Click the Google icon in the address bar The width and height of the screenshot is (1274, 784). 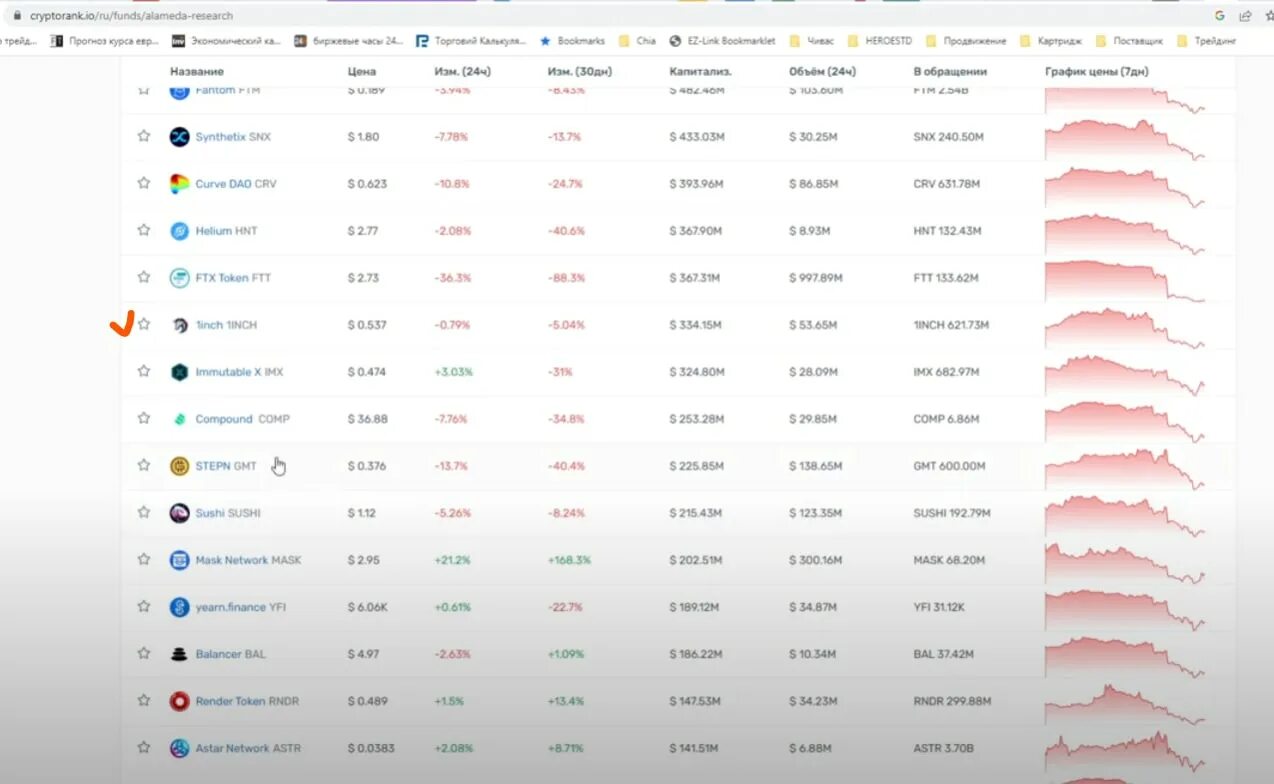pyautogui.click(x=1219, y=16)
